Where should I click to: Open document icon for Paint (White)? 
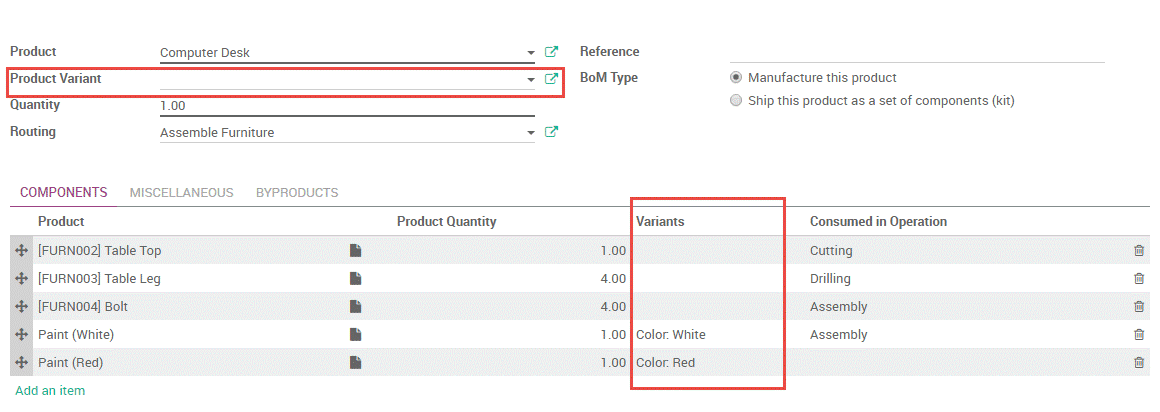tap(355, 335)
